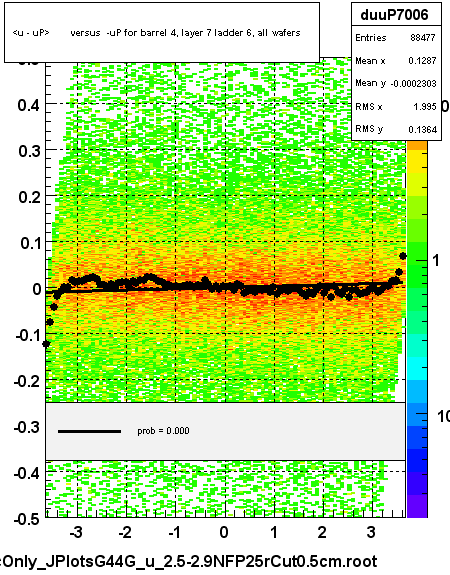Click the orange color band on palette
450x575 pixels.
click(417, 146)
